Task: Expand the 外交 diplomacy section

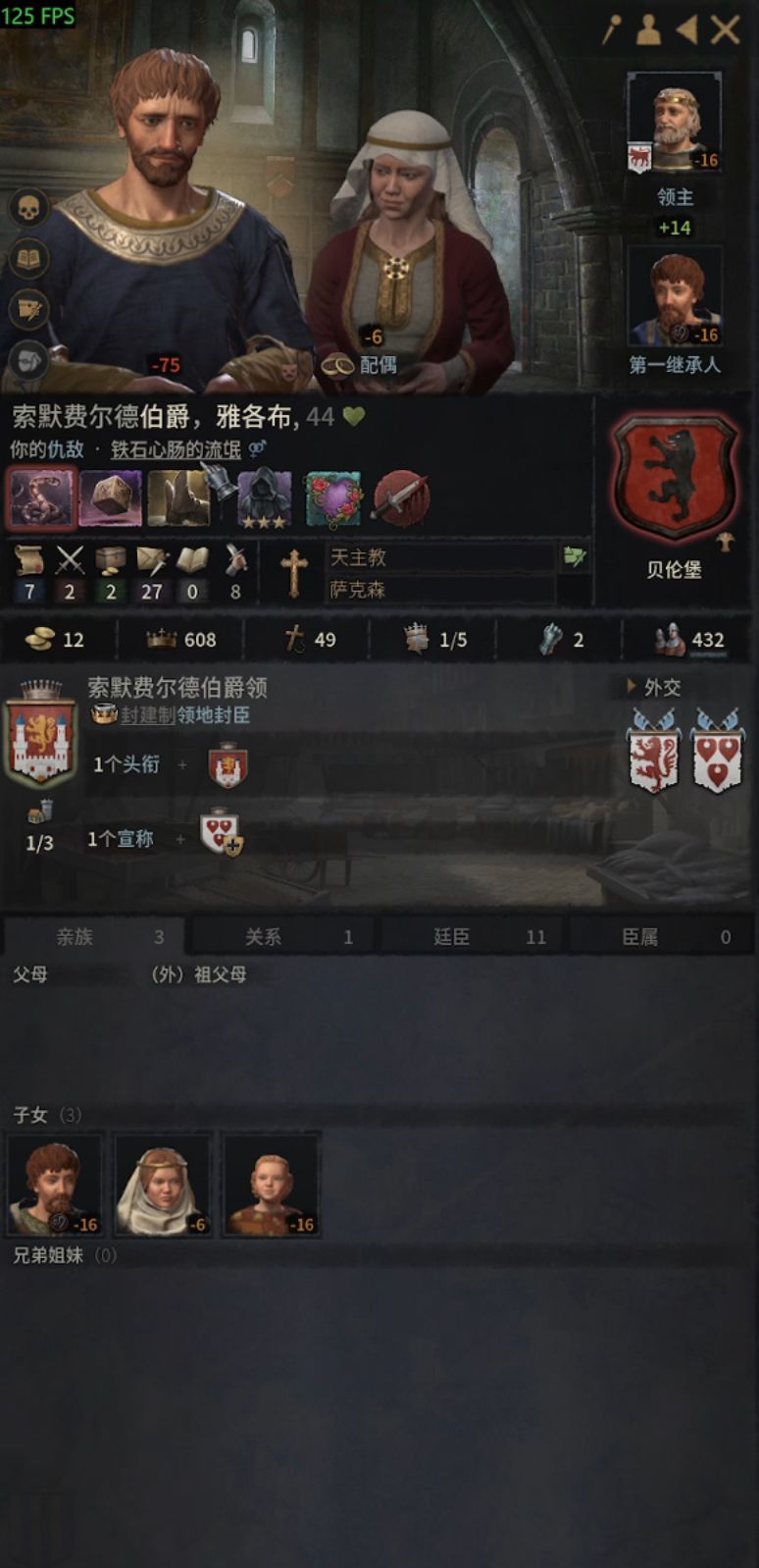Action: [x=653, y=687]
